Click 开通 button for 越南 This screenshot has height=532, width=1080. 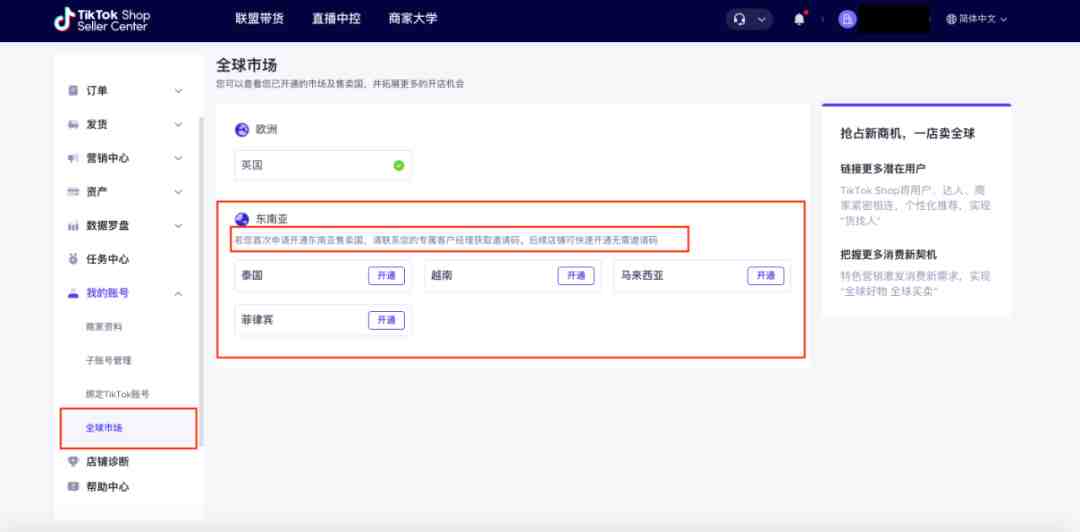point(576,276)
